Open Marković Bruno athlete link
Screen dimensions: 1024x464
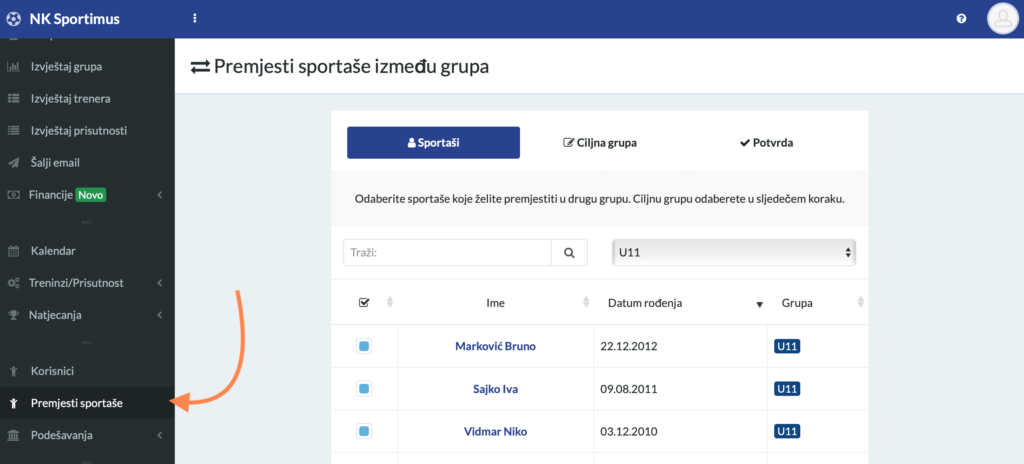[x=495, y=346]
